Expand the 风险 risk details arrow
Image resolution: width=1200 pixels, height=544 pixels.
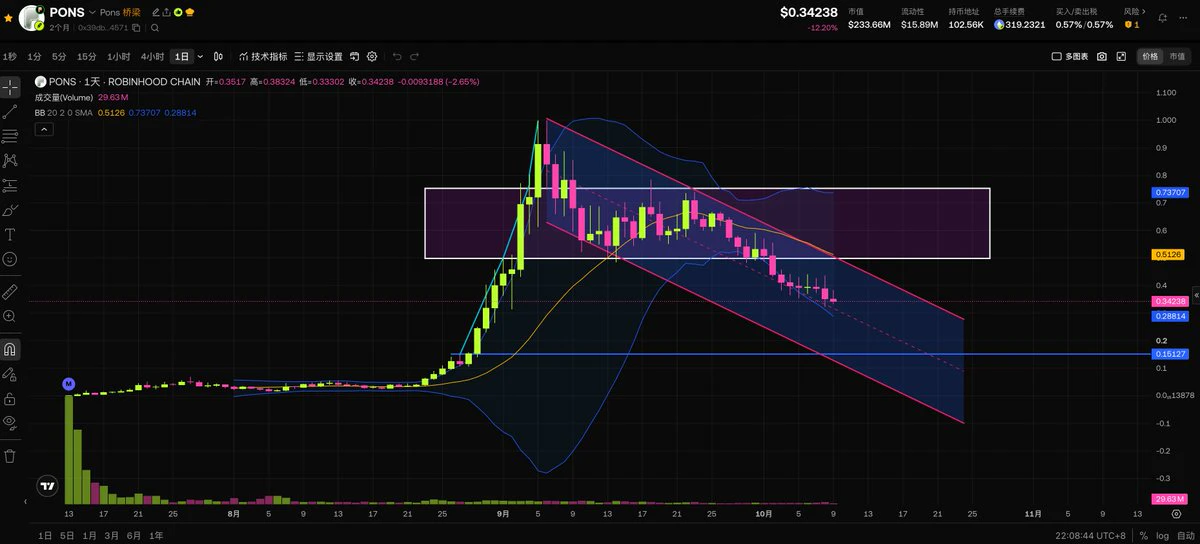[x=1143, y=12]
